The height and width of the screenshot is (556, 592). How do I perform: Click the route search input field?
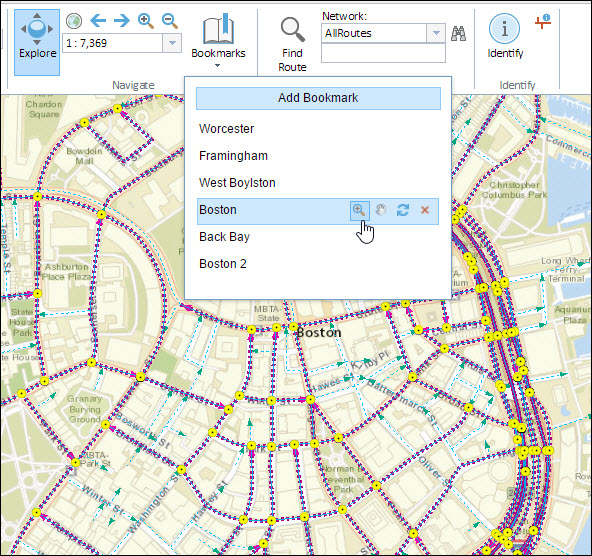pyautogui.click(x=383, y=53)
